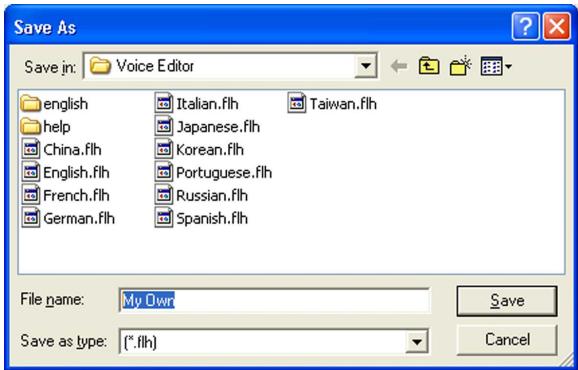Select the German.flh file icon

click(31, 218)
